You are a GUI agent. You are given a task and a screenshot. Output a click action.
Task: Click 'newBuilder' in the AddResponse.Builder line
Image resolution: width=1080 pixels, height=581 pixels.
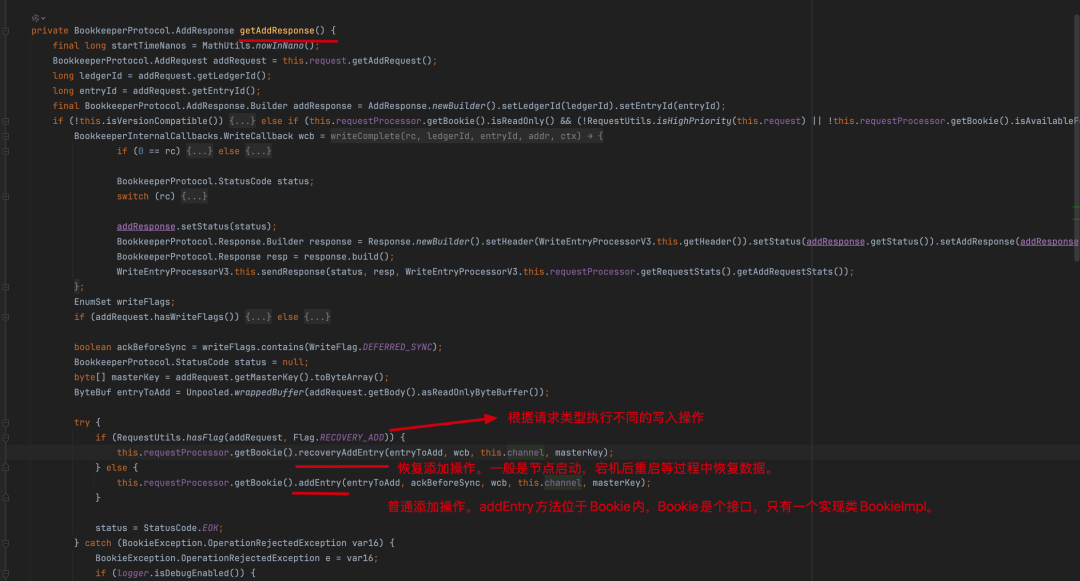(459, 106)
